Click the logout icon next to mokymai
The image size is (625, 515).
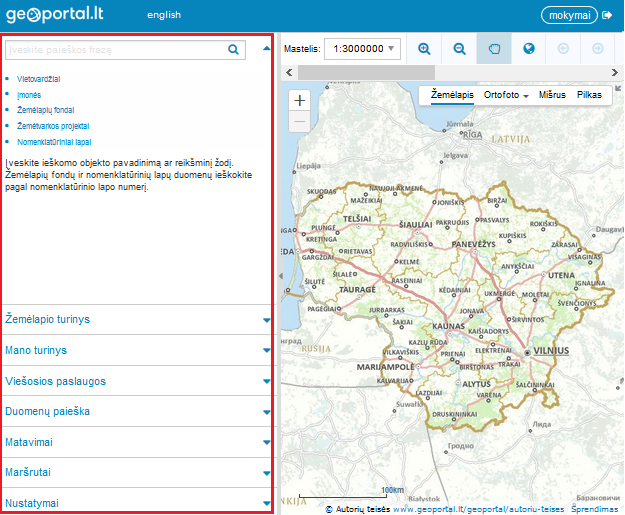click(607, 15)
